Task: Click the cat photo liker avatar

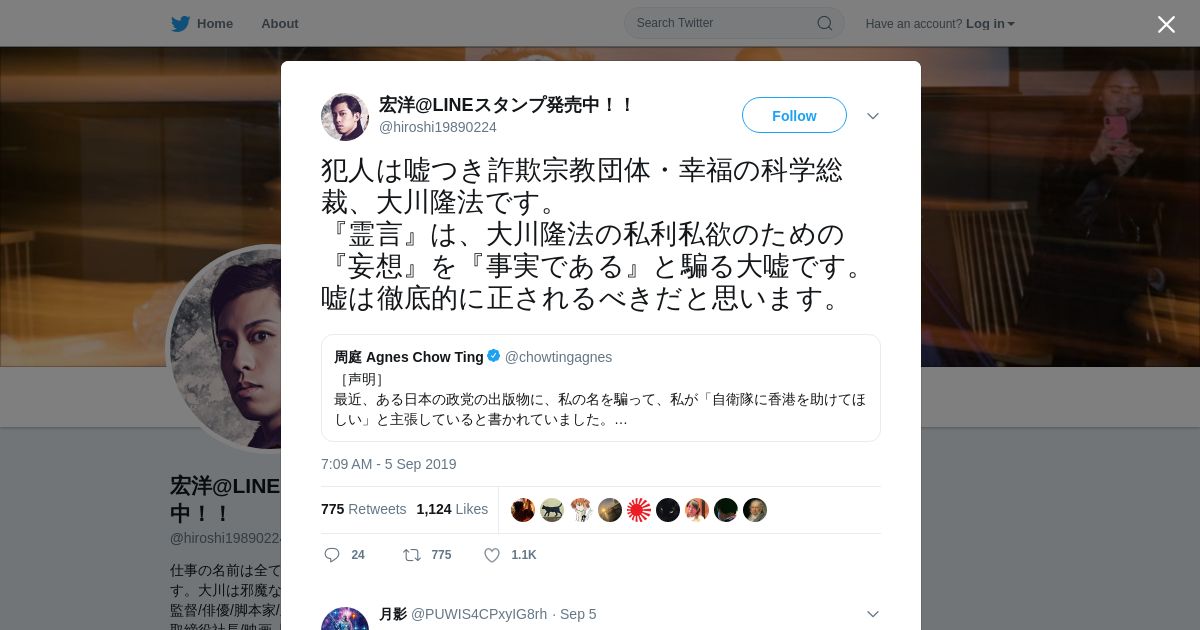Action: click(x=552, y=510)
